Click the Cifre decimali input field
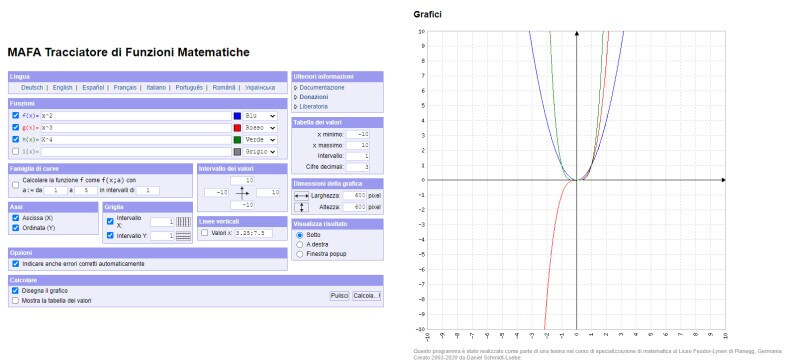Screen dimensions: 793x362 tap(358, 167)
